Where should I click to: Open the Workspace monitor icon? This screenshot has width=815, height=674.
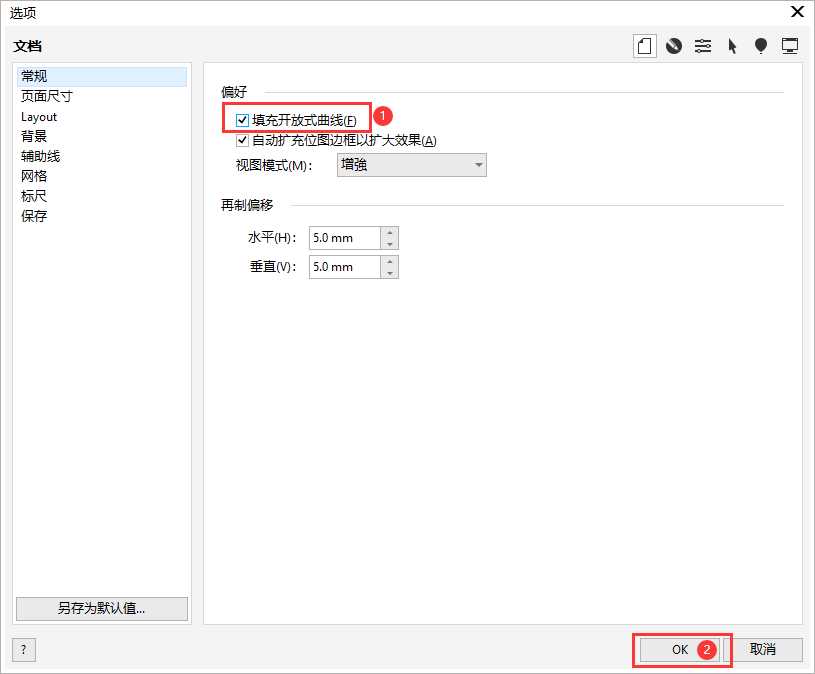[790, 46]
